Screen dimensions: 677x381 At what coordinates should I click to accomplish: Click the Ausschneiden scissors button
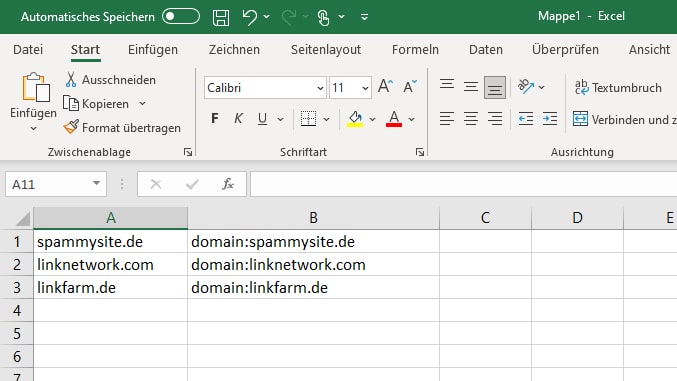pyautogui.click(x=111, y=80)
